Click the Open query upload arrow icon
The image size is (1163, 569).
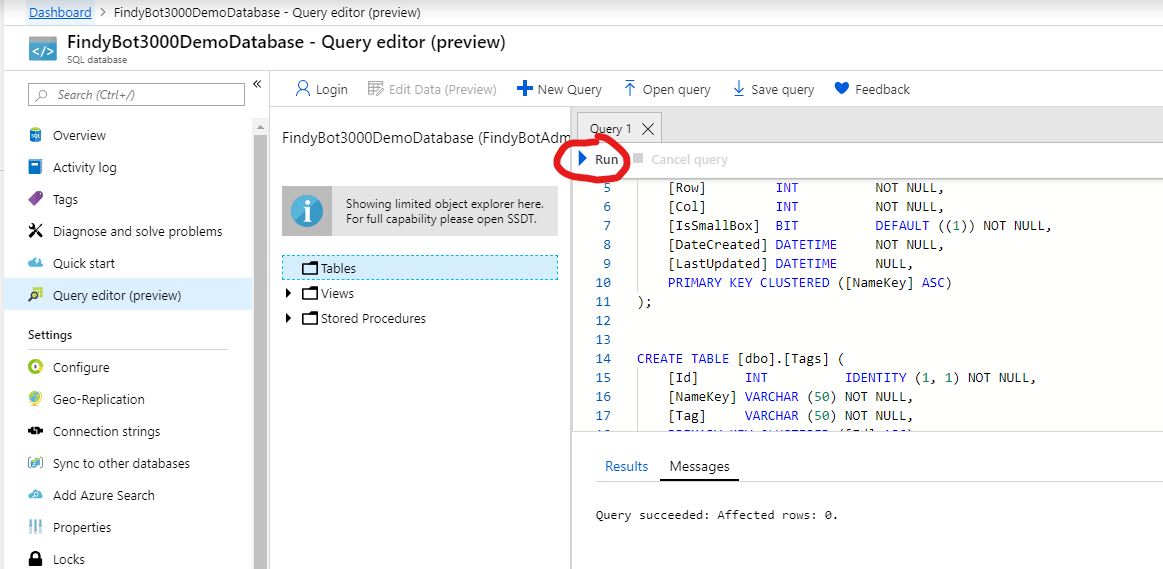pos(630,88)
